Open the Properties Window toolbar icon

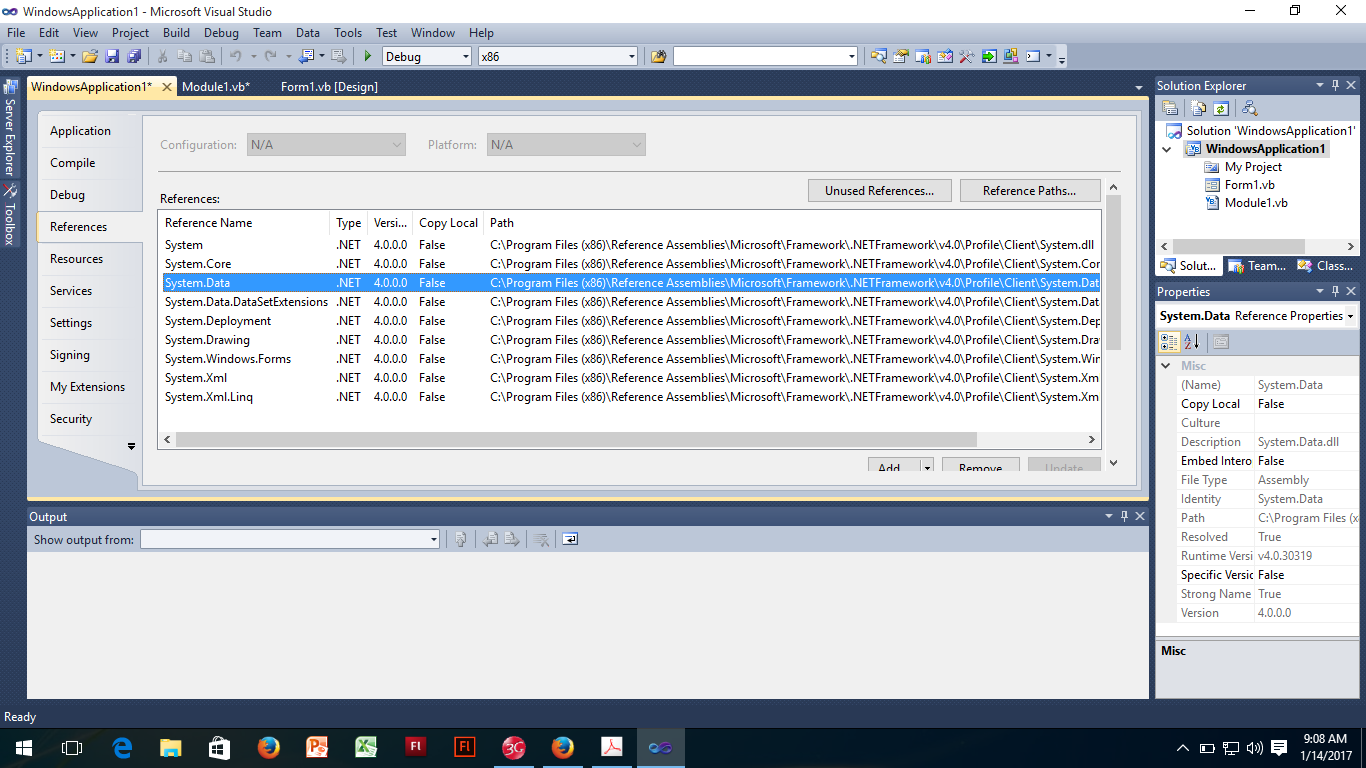pos(901,56)
